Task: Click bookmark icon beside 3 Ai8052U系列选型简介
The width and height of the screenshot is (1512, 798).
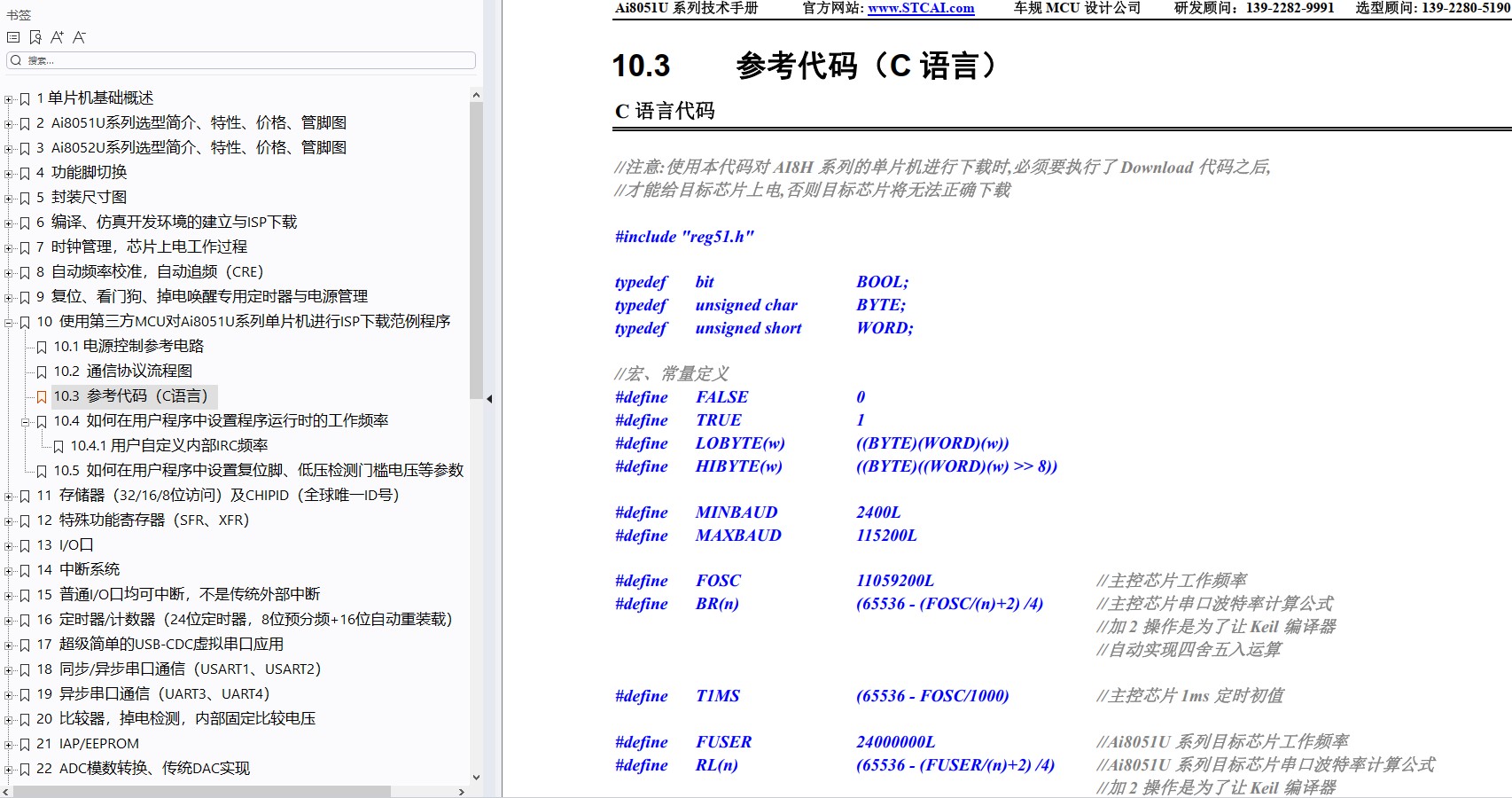Action: [x=25, y=148]
